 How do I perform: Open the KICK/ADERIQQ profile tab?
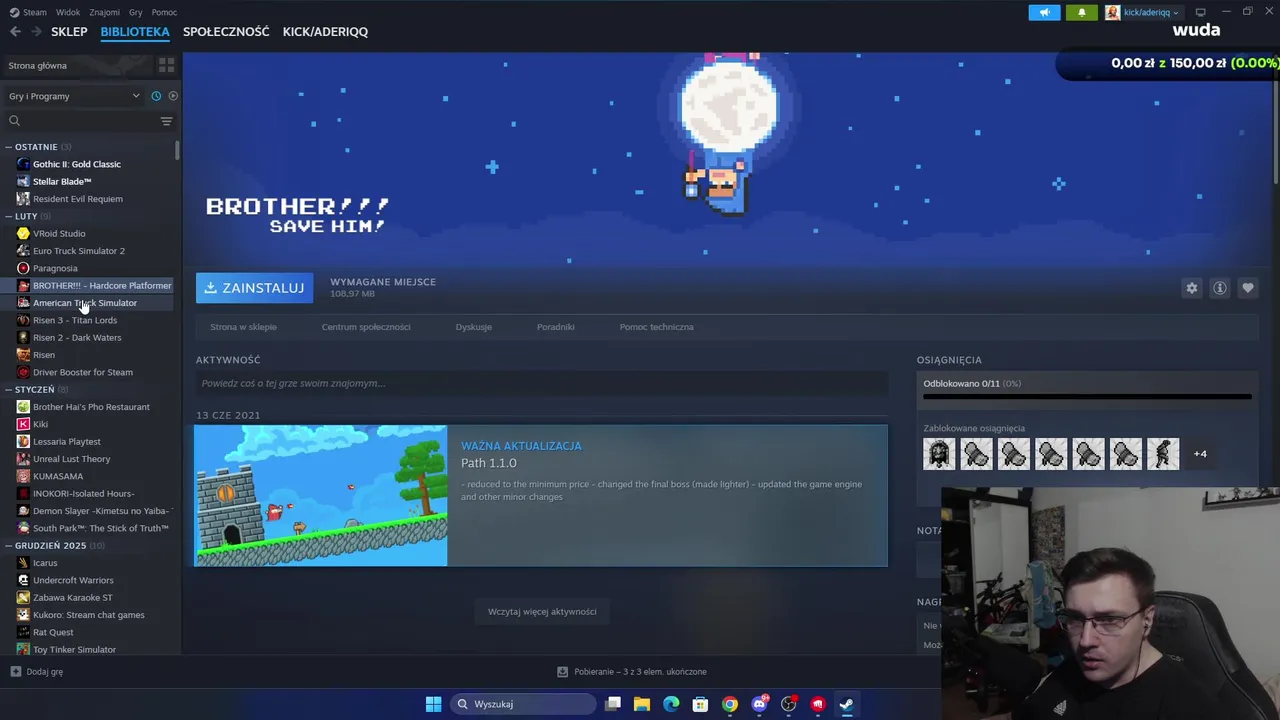coord(325,31)
